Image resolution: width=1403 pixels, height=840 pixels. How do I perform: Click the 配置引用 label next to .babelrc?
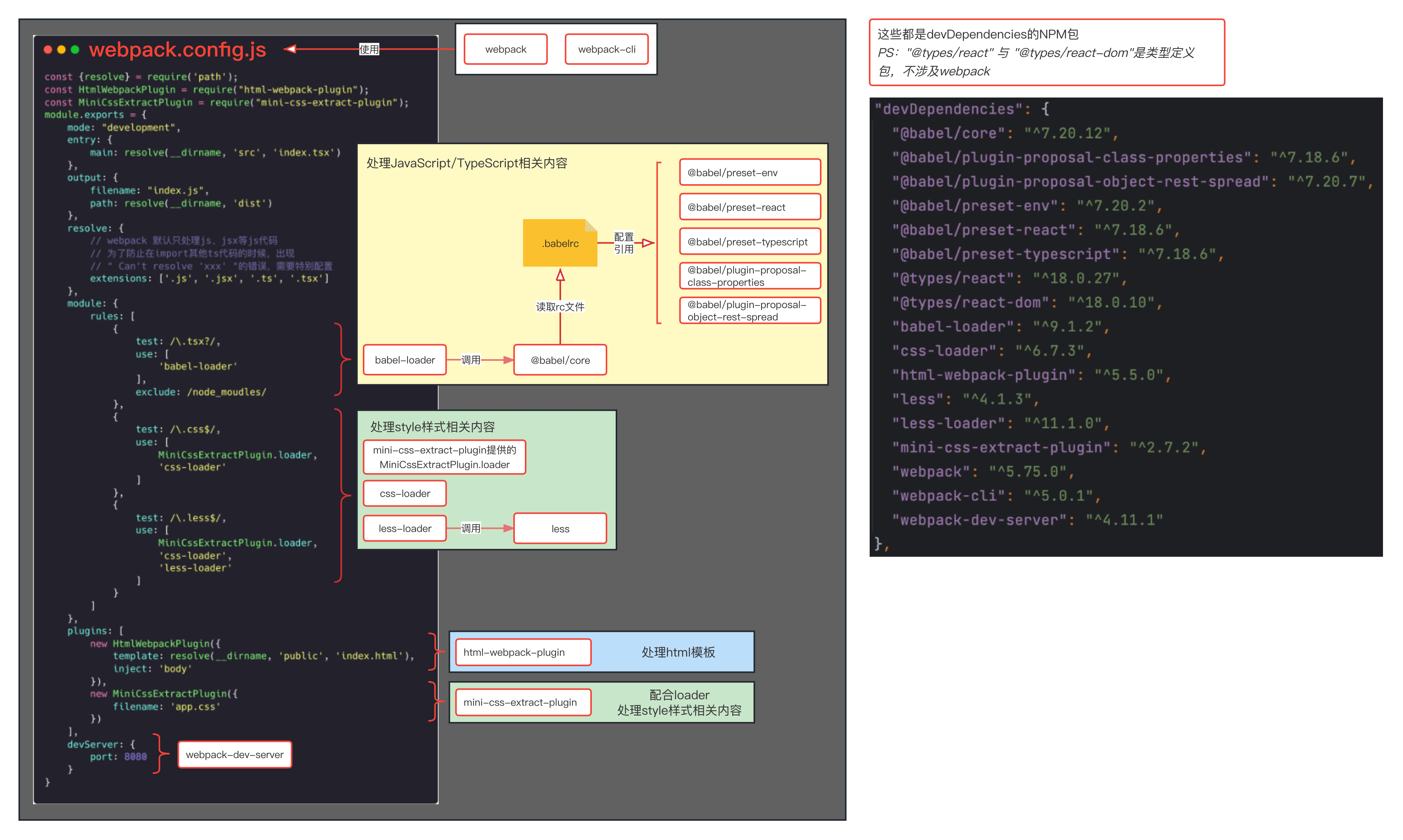point(624,243)
